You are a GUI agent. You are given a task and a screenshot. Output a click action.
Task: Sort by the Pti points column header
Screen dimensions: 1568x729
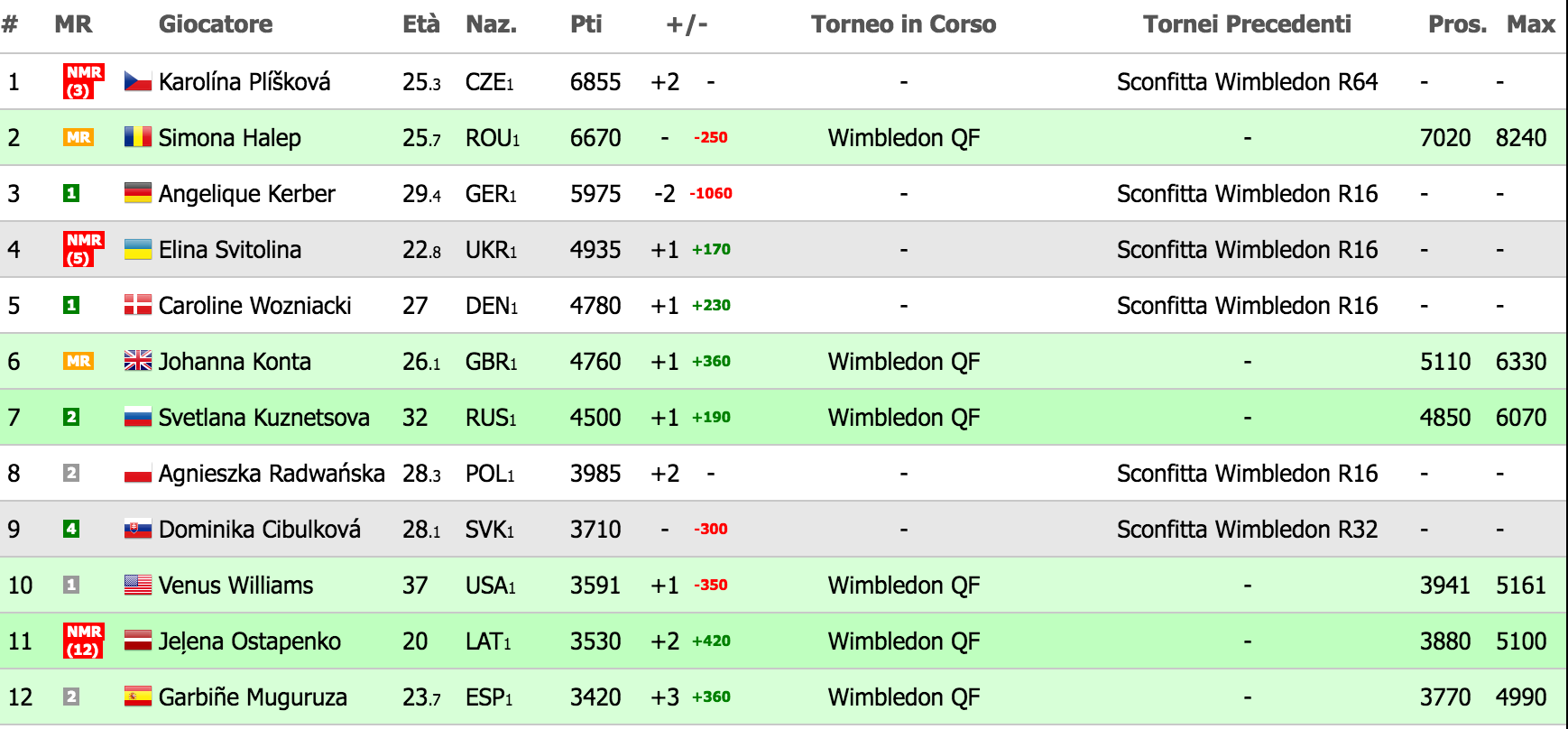tap(586, 24)
